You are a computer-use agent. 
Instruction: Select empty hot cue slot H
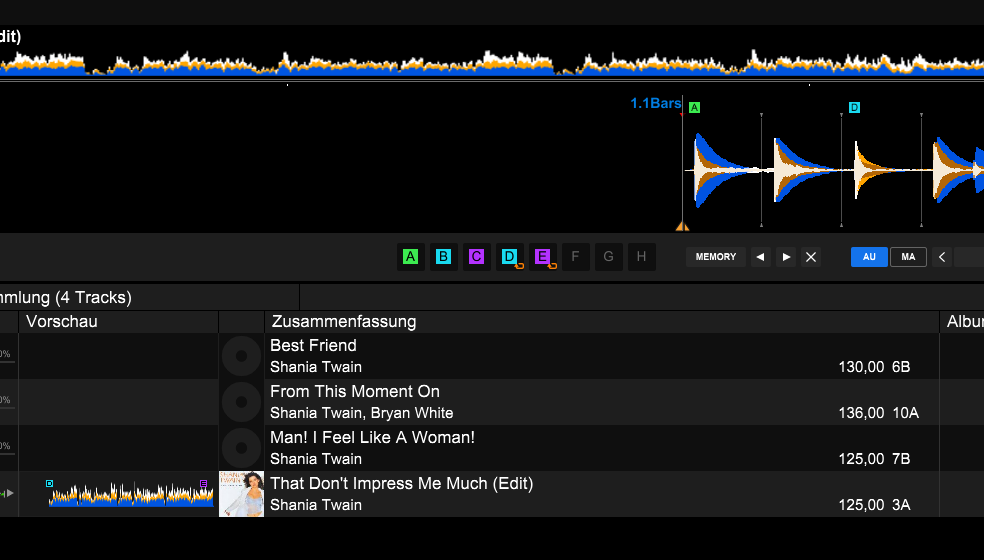pos(641,257)
